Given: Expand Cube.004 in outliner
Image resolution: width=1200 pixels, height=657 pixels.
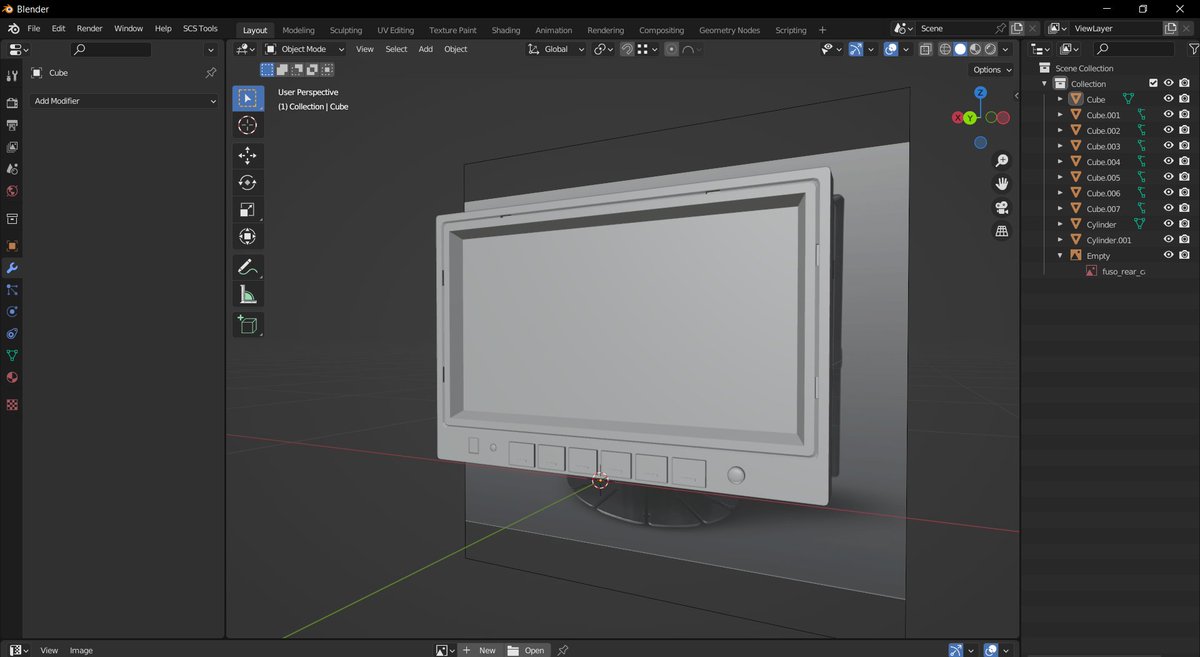Looking at the screenshot, I should [1060, 162].
